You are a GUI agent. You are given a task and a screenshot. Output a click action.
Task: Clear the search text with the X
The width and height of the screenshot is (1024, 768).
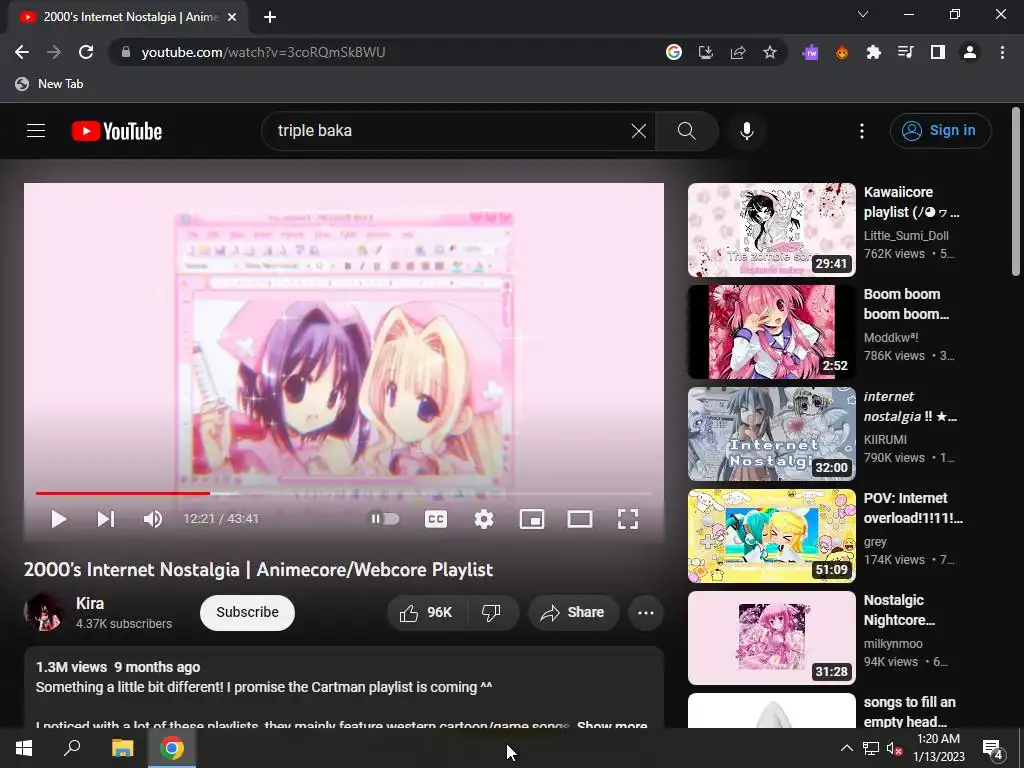pos(639,131)
